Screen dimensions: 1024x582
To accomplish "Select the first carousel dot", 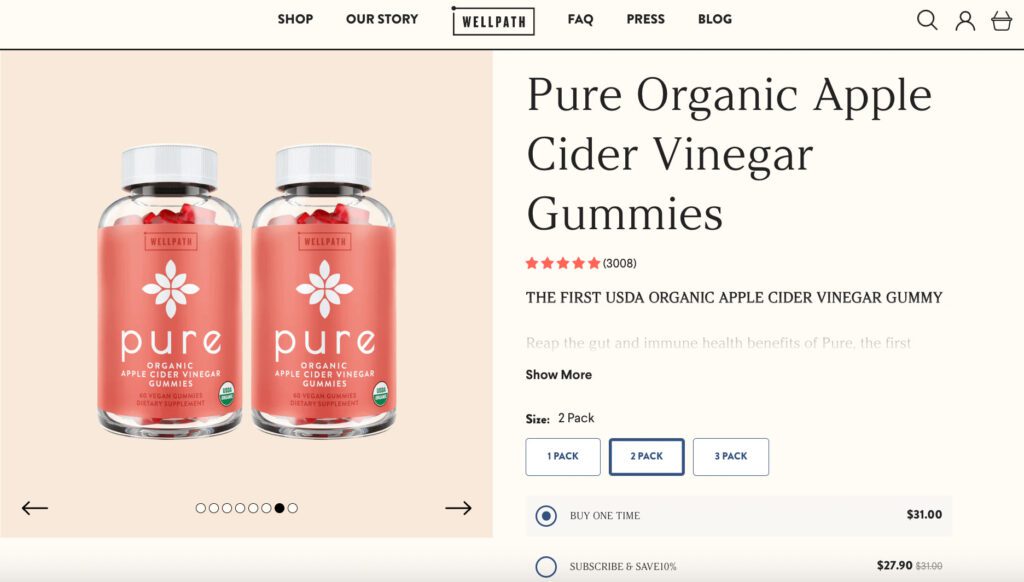I will [200, 508].
